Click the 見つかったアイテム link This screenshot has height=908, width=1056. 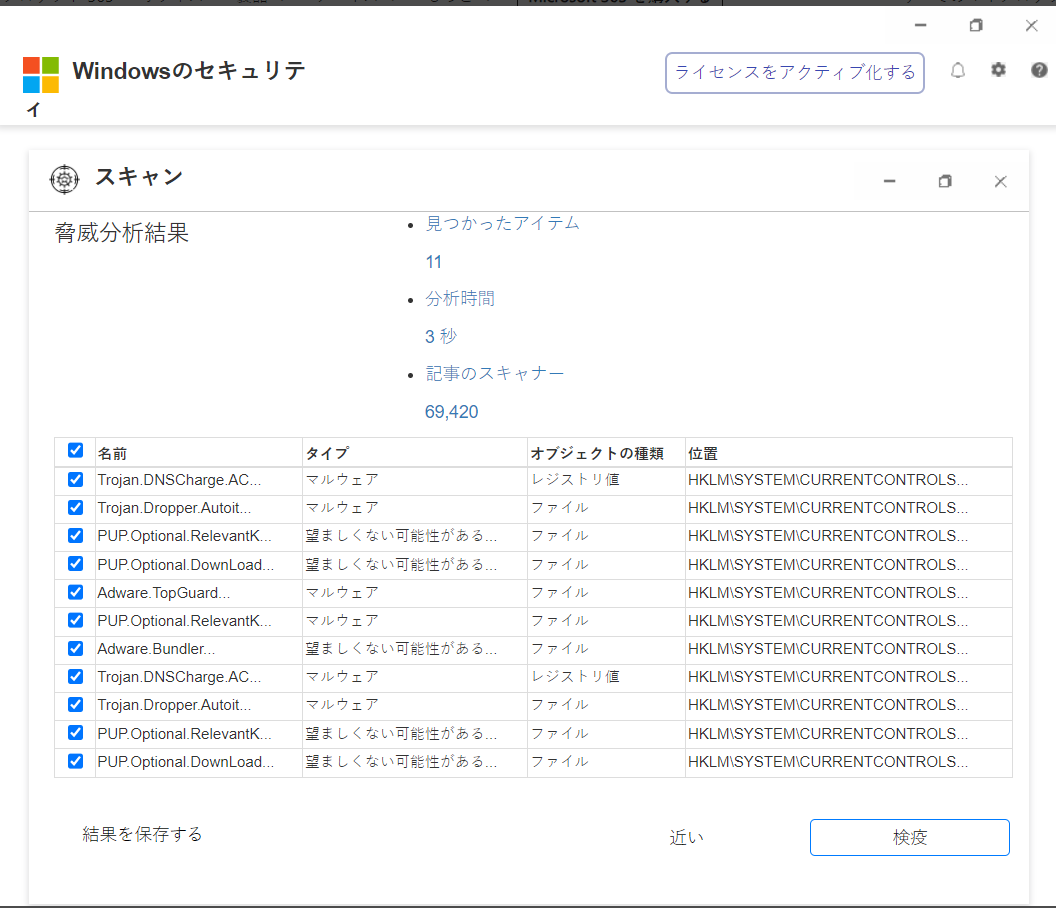tap(502, 223)
